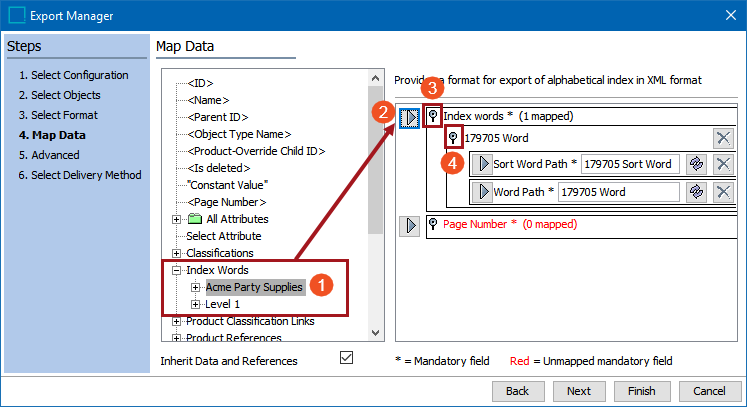Collapse the Index Words tree node

pyautogui.click(x=177, y=270)
